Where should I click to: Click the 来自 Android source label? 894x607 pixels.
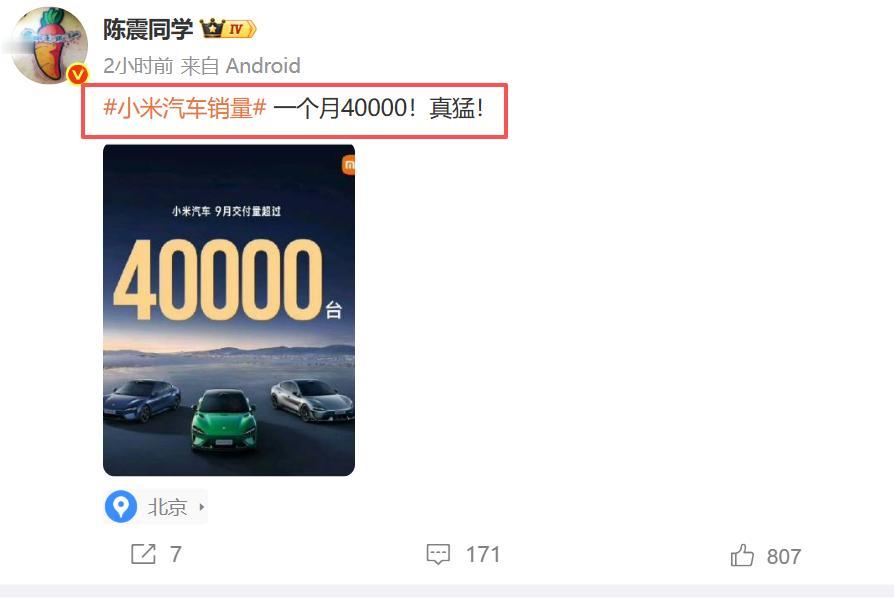pos(241,66)
